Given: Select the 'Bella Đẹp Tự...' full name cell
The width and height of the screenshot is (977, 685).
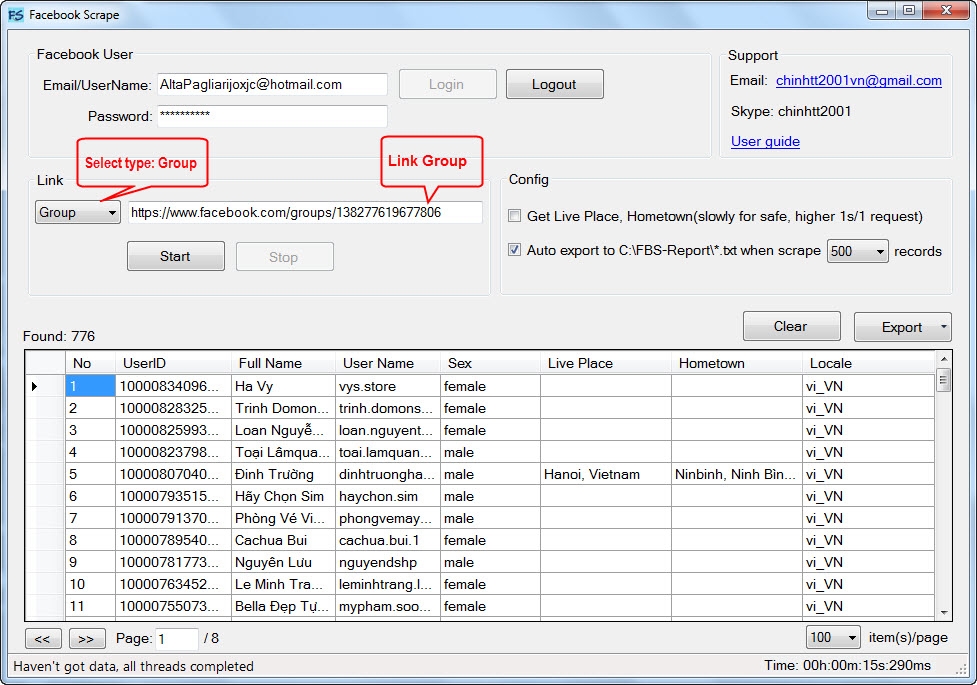Looking at the screenshot, I should coord(283,606).
